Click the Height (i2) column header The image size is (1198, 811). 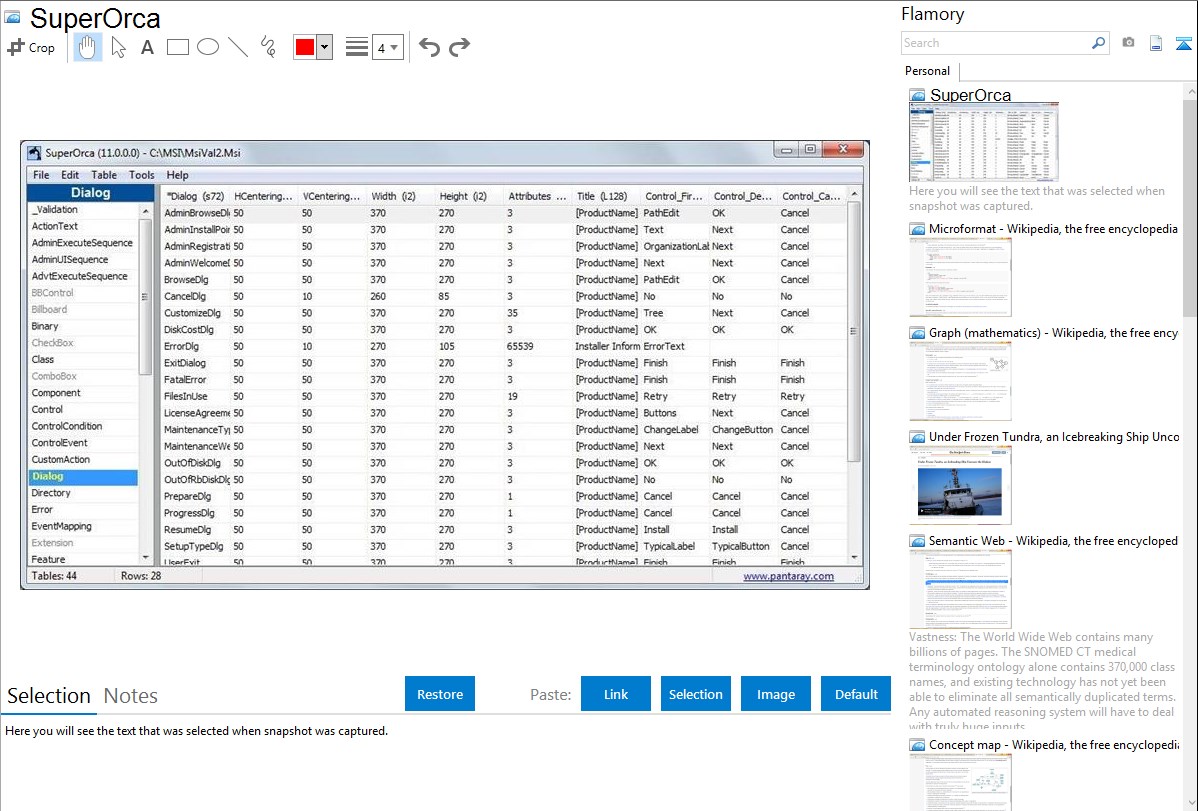tap(469, 196)
